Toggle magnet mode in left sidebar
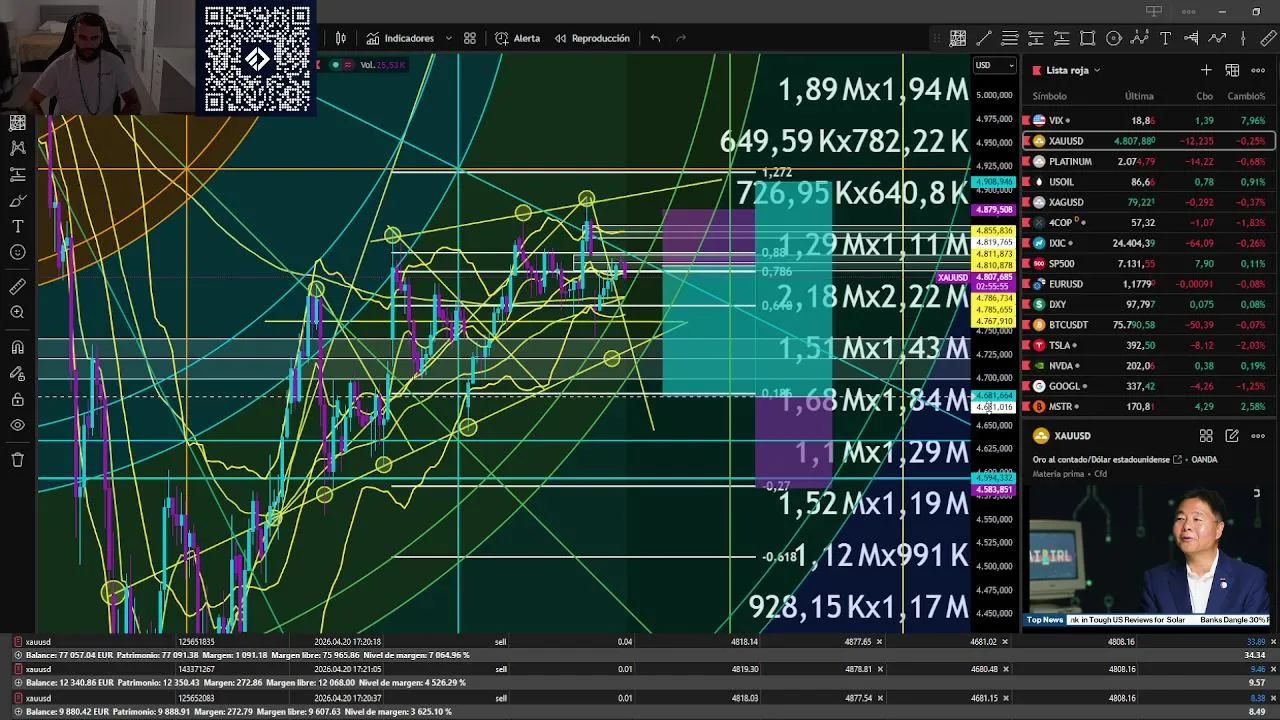The width and height of the screenshot is (1280, 720). pos(17,348)
